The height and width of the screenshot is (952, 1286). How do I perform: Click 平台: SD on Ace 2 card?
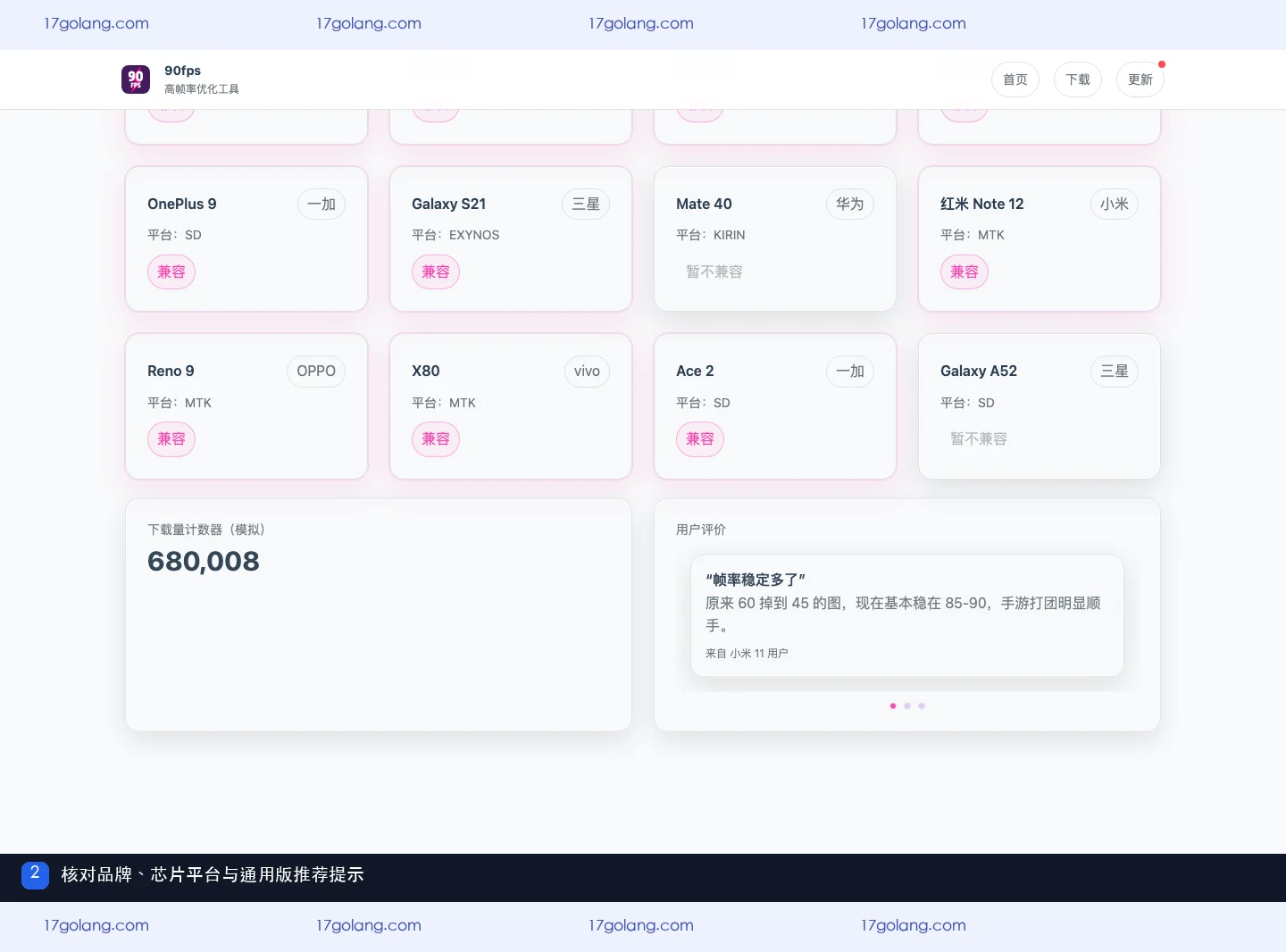coord(704,403)
